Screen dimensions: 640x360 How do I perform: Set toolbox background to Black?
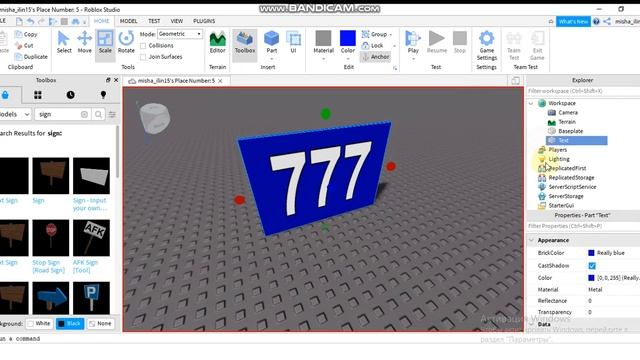pyautogui.click(x=70, y=324)
